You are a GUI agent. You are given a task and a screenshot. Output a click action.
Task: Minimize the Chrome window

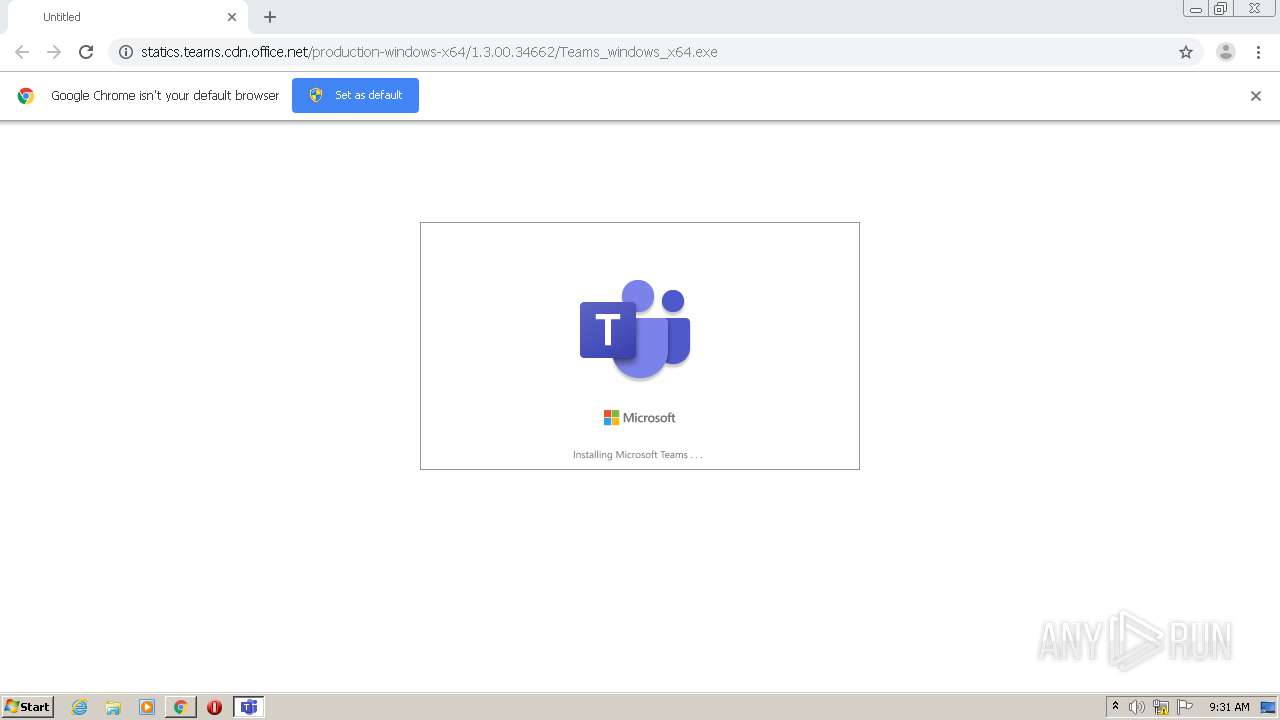pos(1195,9)
